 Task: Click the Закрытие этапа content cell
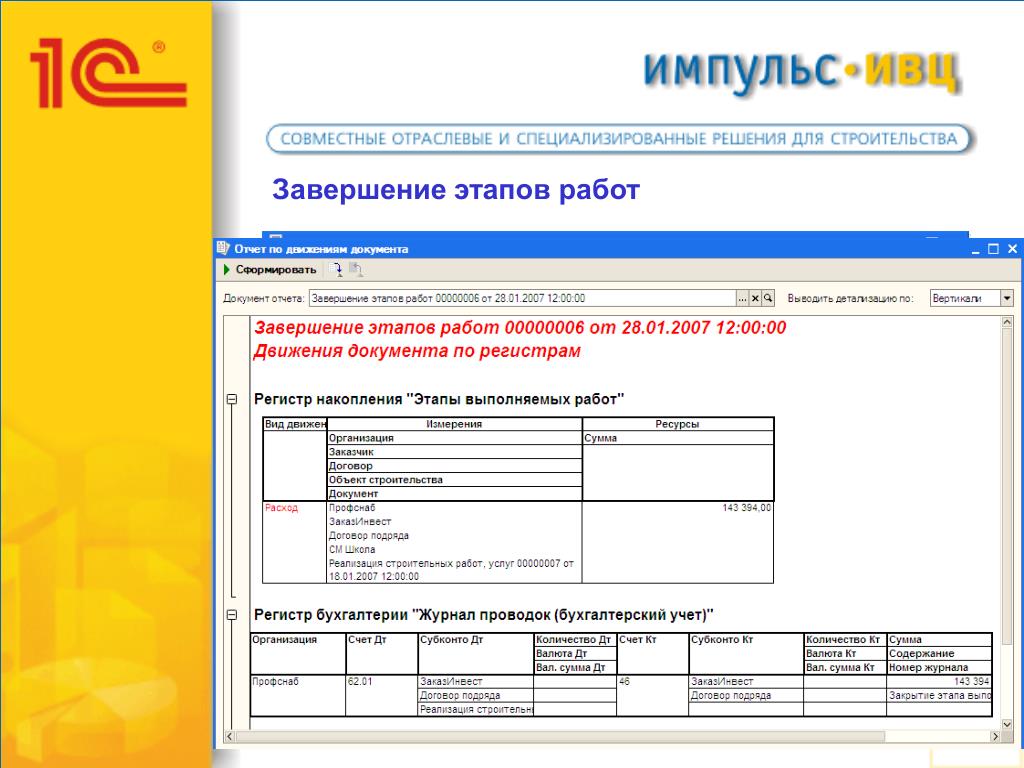[939, 696]
